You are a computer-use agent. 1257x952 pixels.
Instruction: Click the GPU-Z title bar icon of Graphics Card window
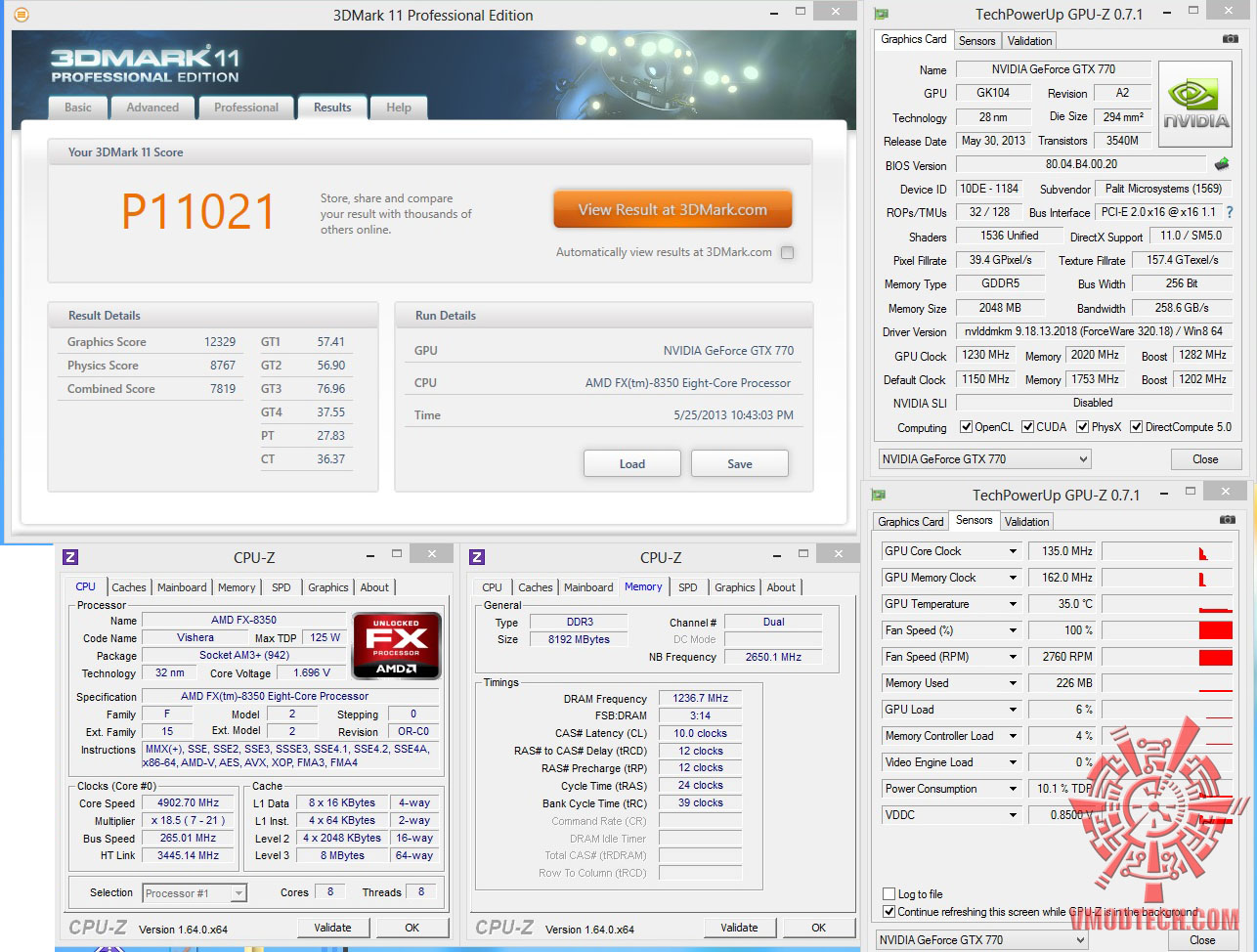click(881, 15)
